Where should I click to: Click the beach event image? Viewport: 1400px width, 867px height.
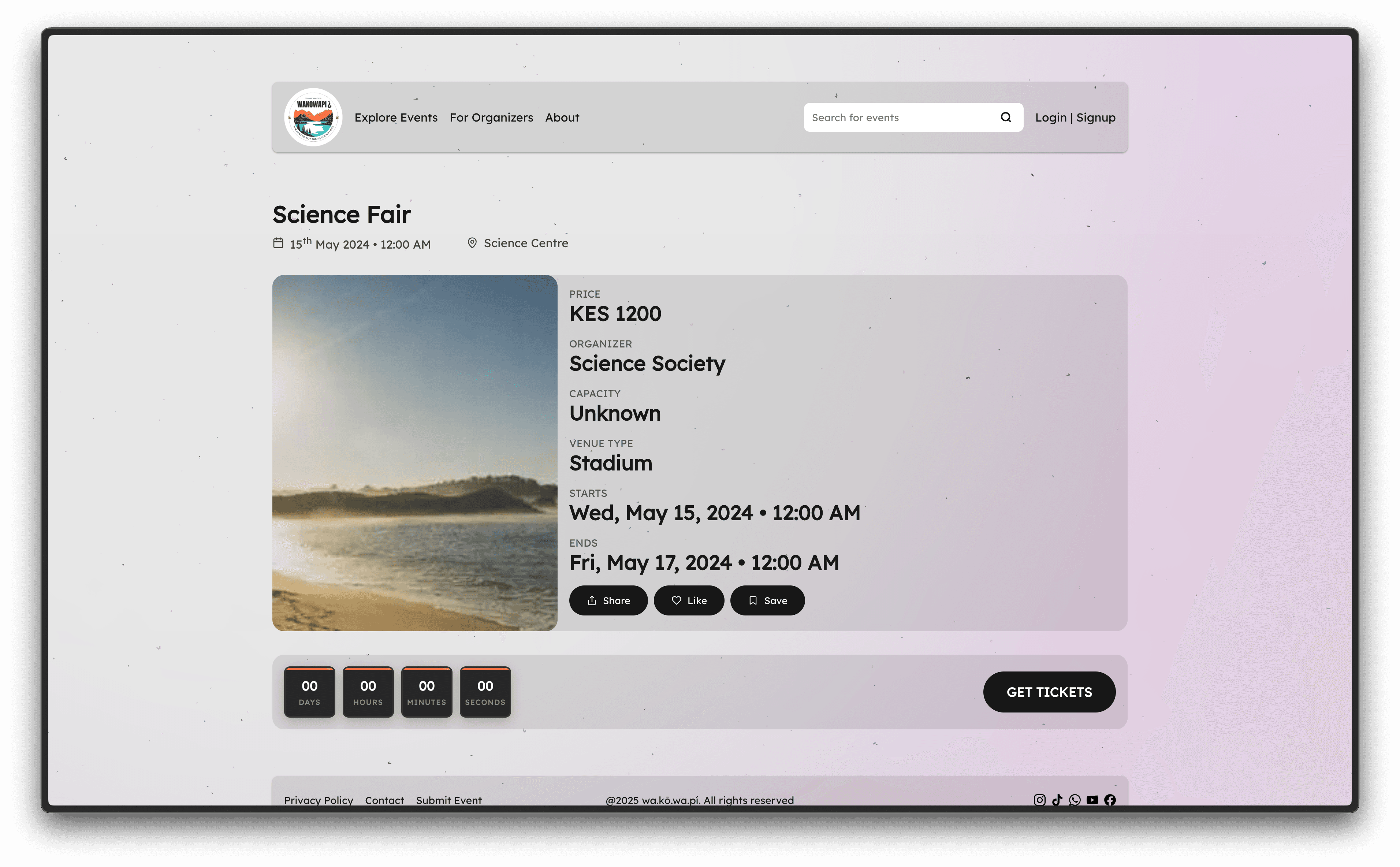pyautogui.click(x=414, y=453)
